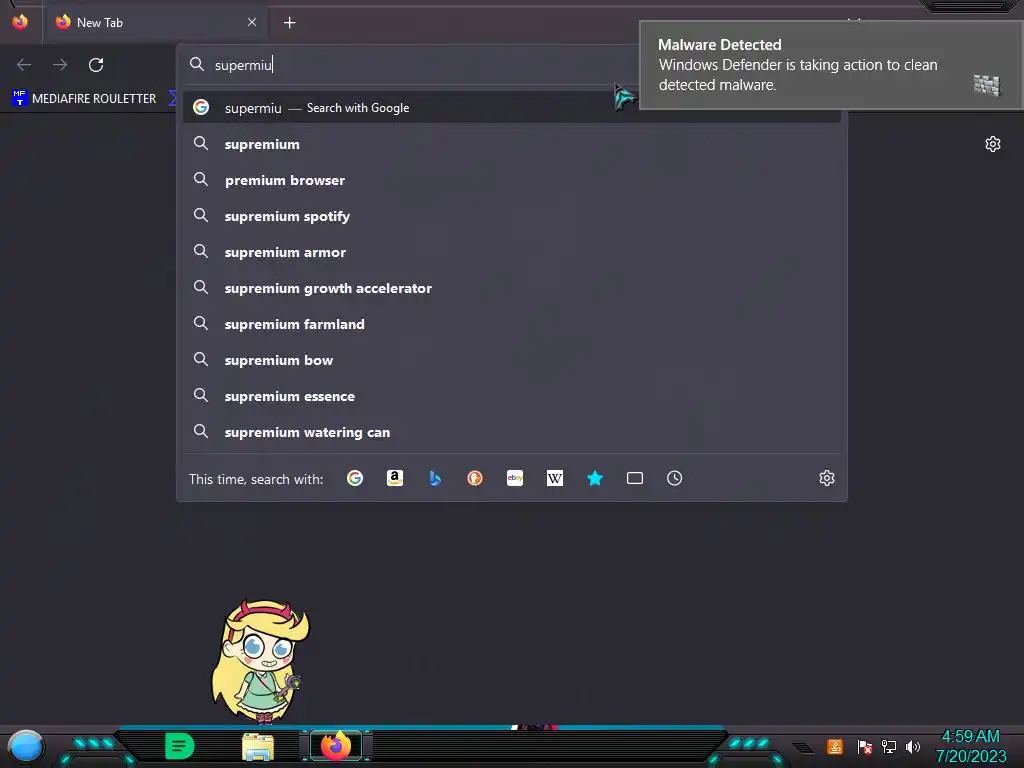Select the 'premium browser' suggestion

click(x=512, y=180)
